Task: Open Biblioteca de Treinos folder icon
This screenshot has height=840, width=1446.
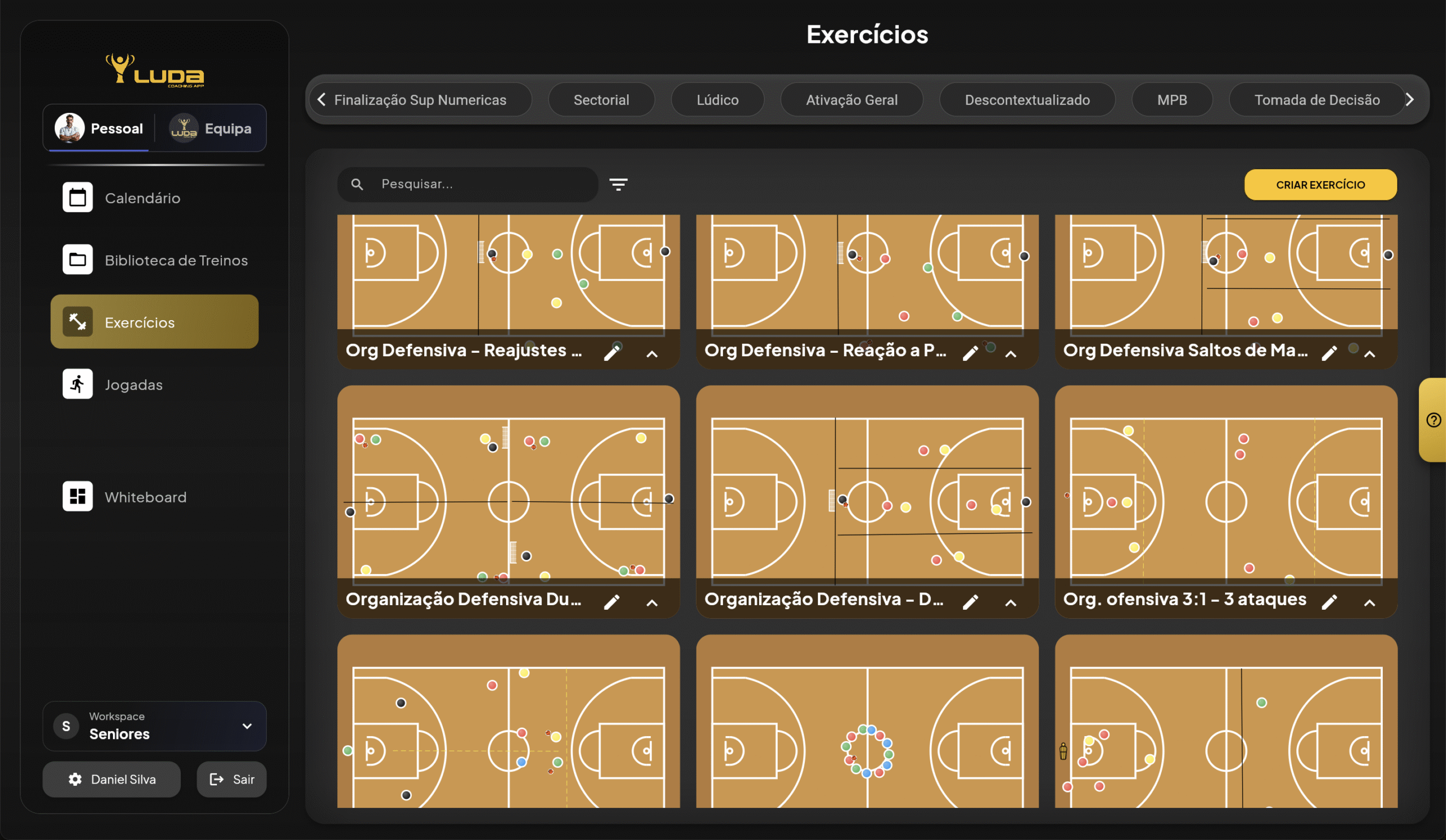Action: coord(77,260)
